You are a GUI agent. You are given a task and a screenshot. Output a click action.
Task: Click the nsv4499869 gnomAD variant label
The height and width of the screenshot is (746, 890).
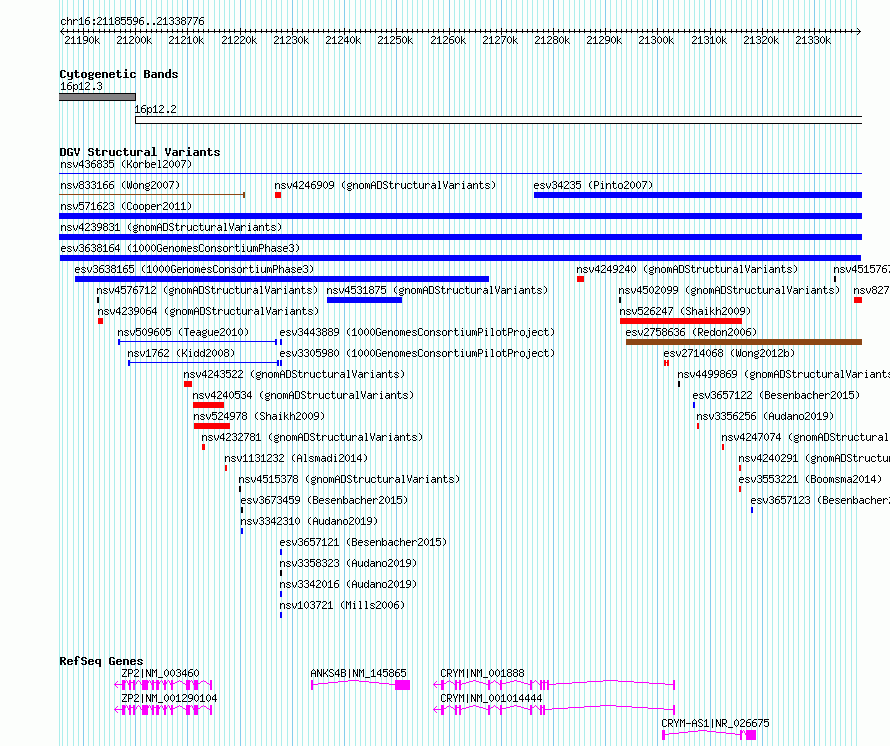[x=783, y=374]
